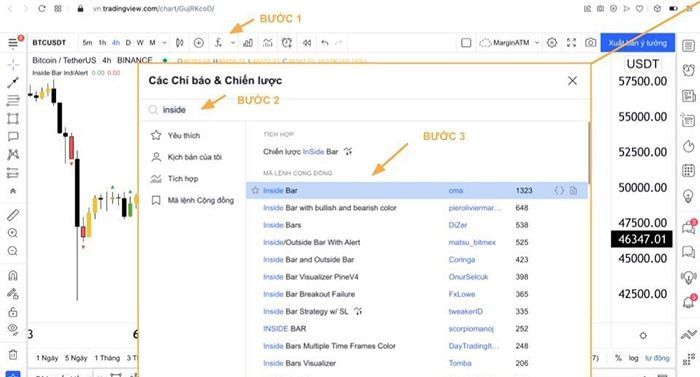Image resolution: width=700 pixels, height=377 pixels.
Task: Select the D timeframe
Action: point(128,43)
